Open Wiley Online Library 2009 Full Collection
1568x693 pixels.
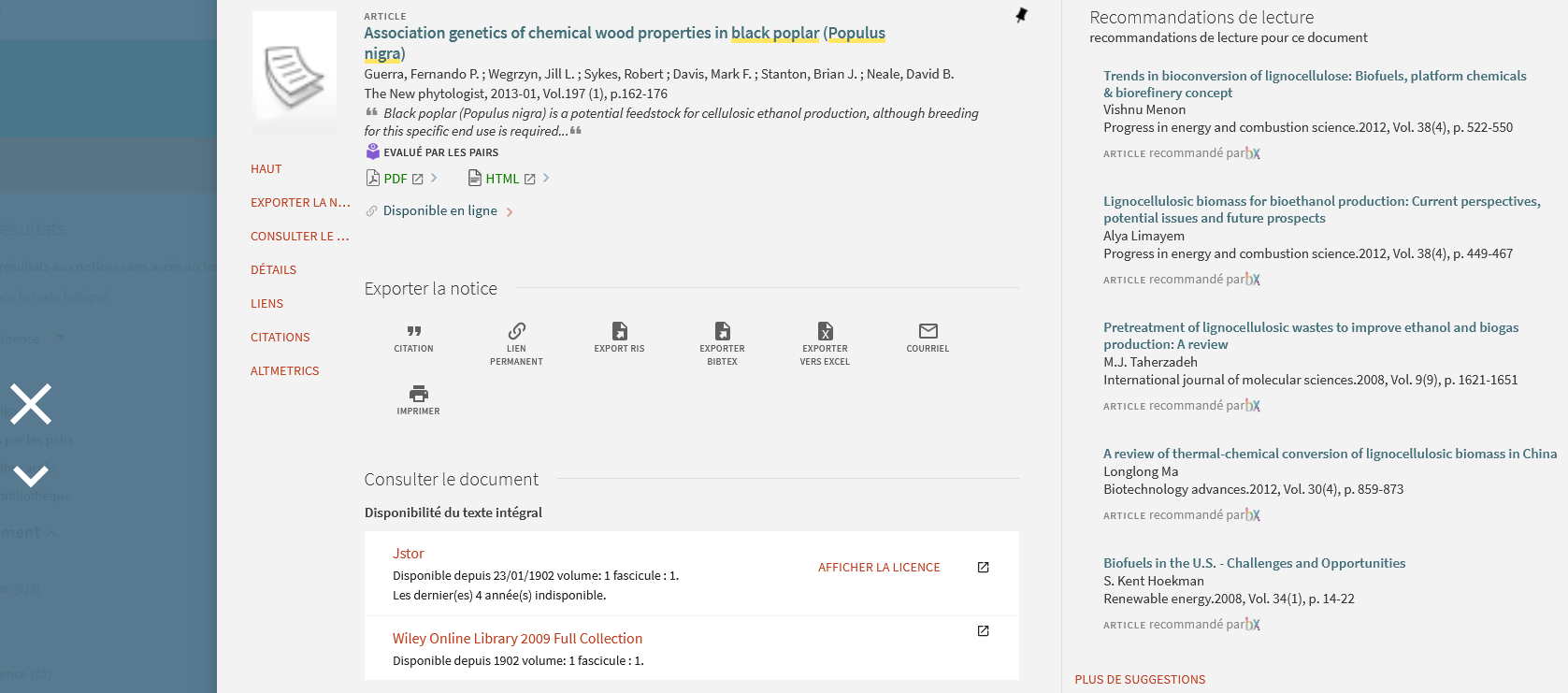point(517,639)
